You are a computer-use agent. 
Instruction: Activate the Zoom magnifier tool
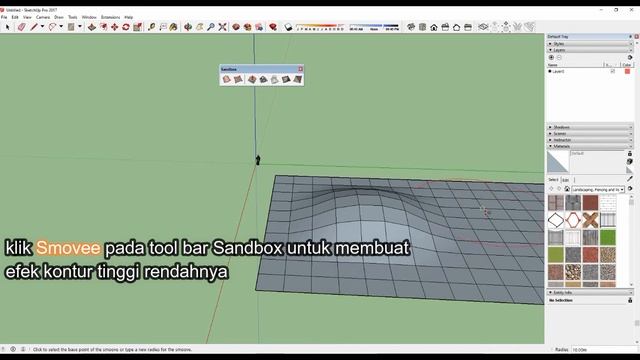pyautogui.click(x=211, y=27)
